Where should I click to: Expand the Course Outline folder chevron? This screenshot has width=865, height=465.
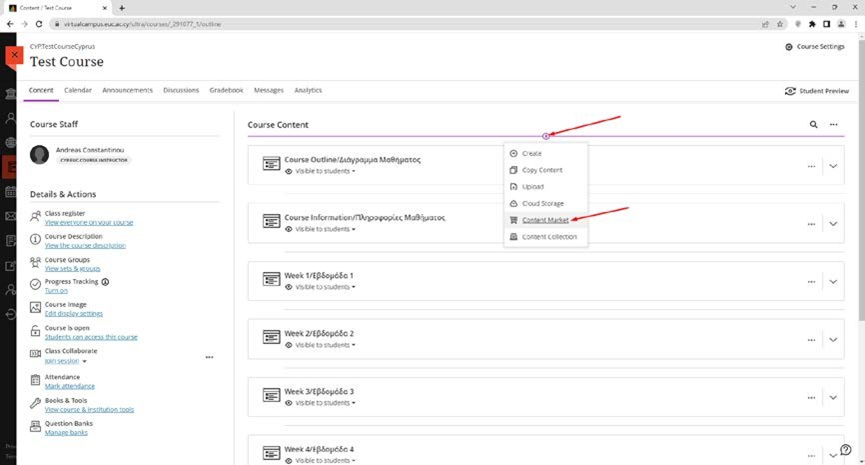pyautogui.click(x=833, y=166)
